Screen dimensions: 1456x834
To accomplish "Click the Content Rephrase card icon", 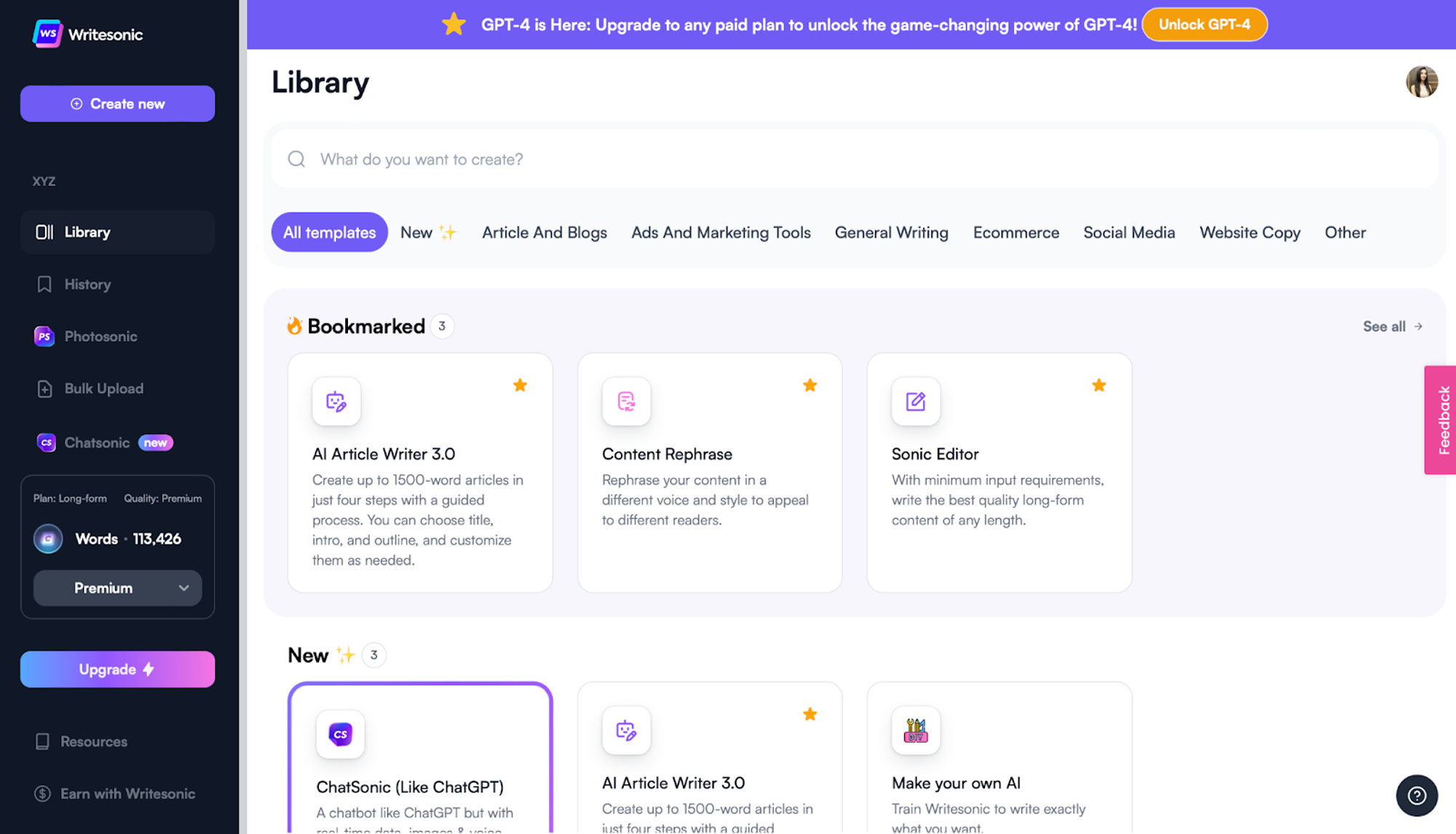I will point(626,401).
